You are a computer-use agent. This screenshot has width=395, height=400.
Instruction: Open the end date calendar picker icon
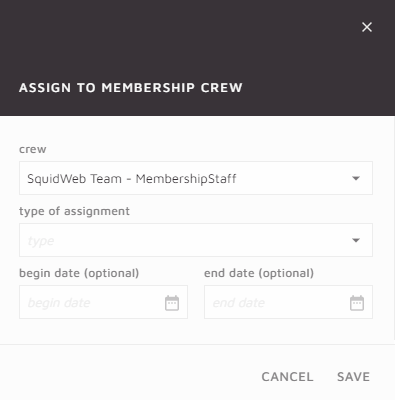[357, 303]
